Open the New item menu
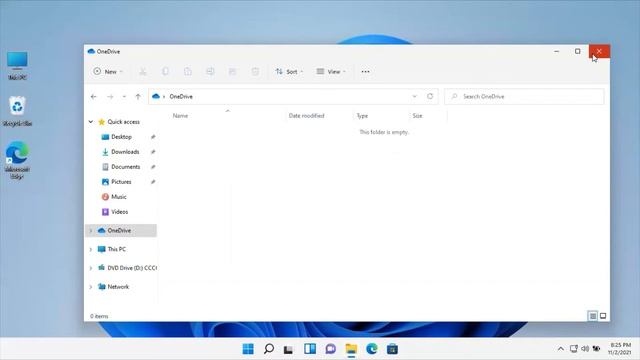Image resolution: width=640 pixels, height=360 pixels. [x=108, y=71]
